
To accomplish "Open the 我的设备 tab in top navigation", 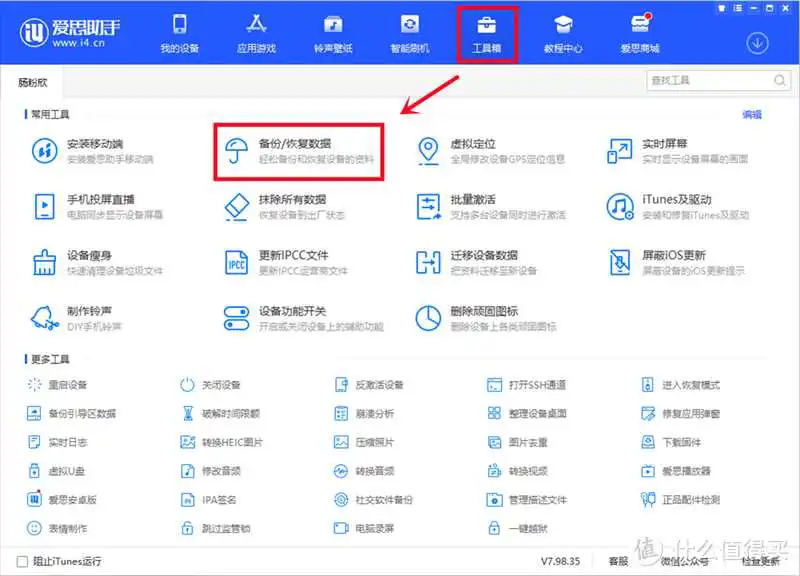I will click(180, 34).
